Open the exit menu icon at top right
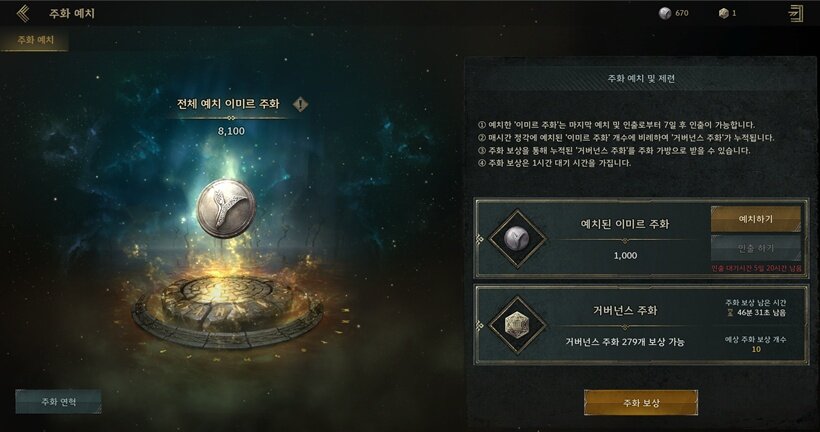Image resolution: width=820 pixels, height=432 pixels. pyautogui.click(x=795, y=14)
